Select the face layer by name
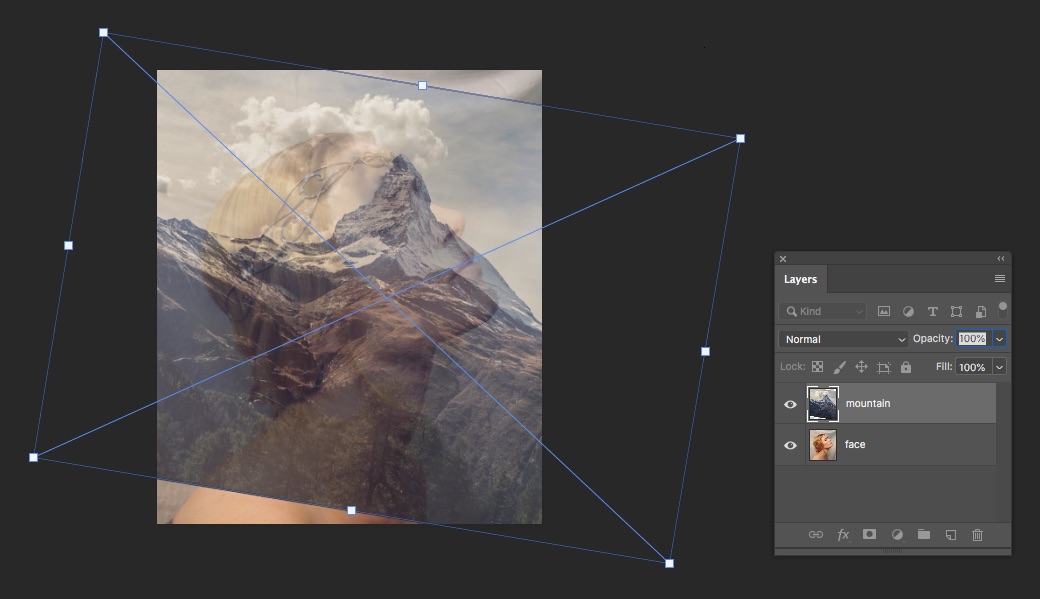The height and width of the screenshot is (599, 1040). click(855, 445)
